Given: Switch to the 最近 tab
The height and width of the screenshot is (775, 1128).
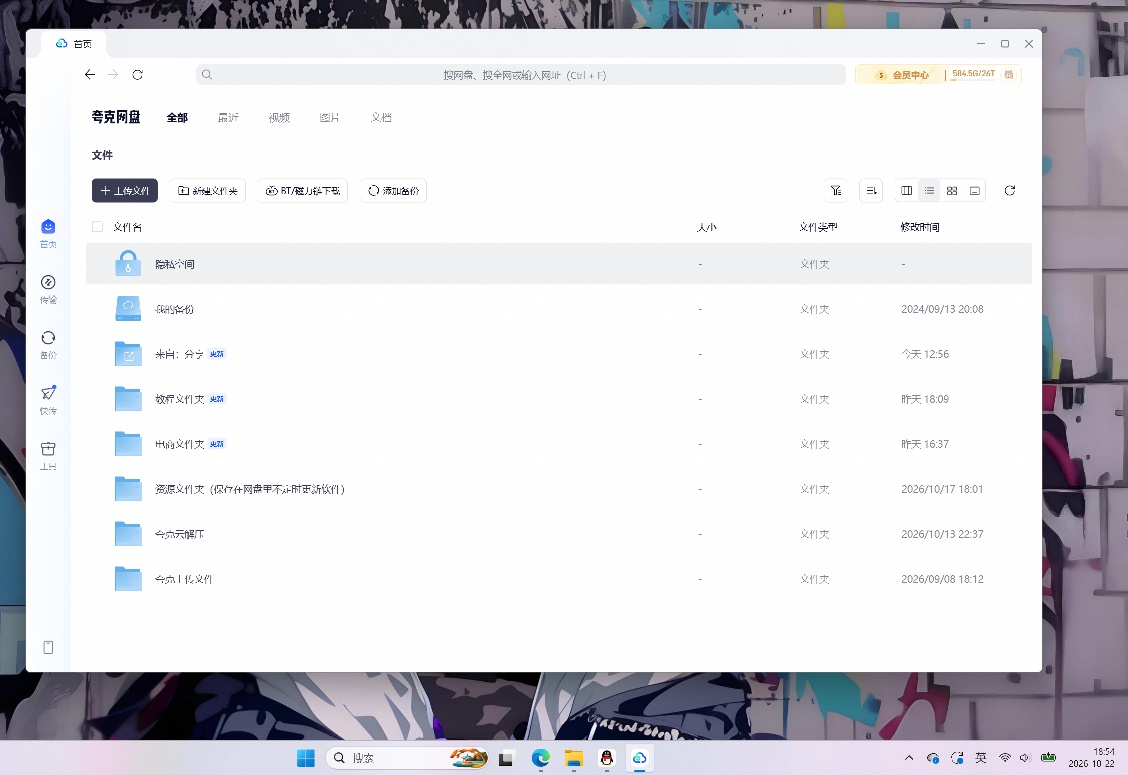Looking at the screenshot, I should point(228,117).
